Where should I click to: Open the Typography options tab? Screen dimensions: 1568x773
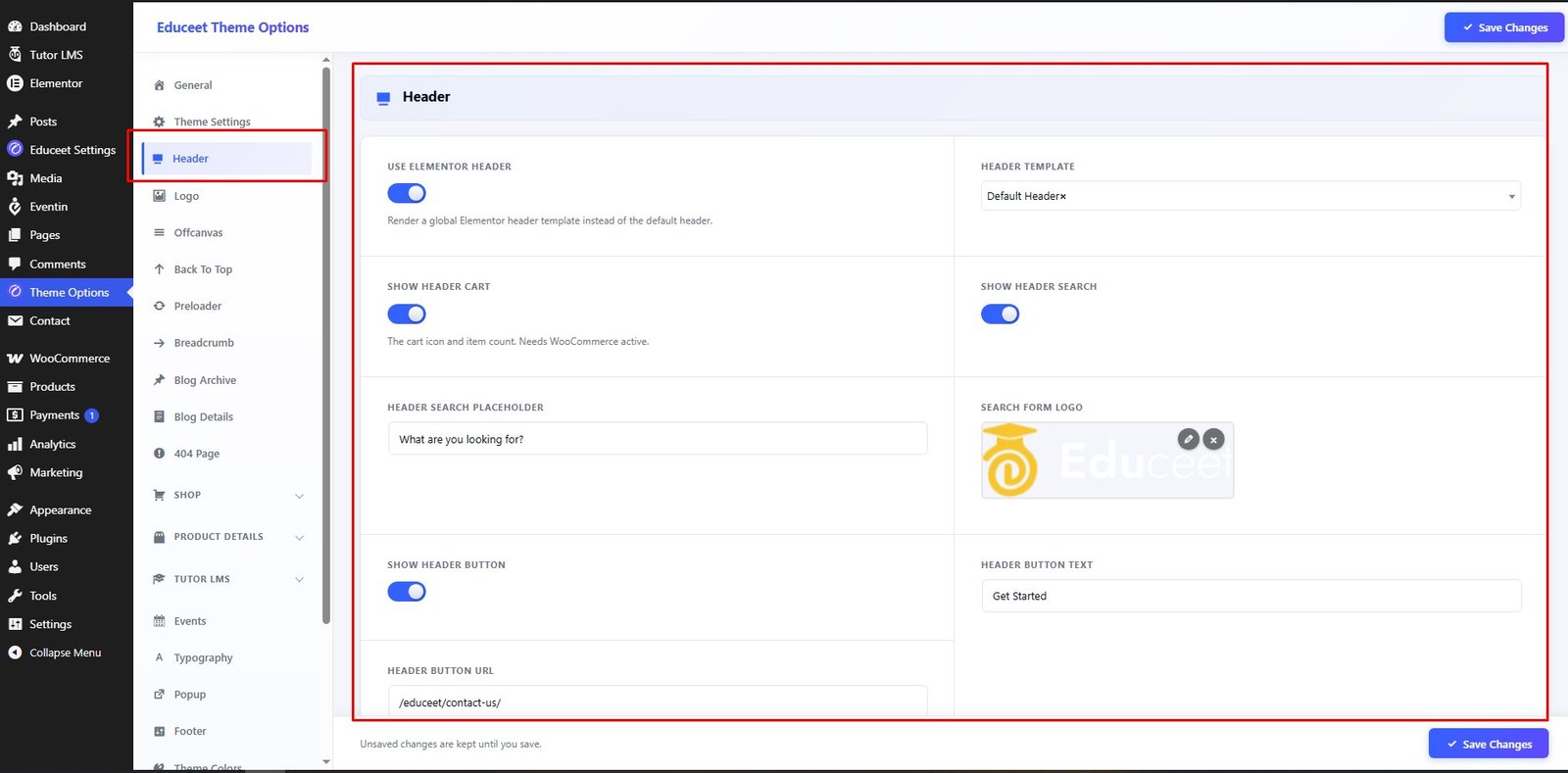227,657
